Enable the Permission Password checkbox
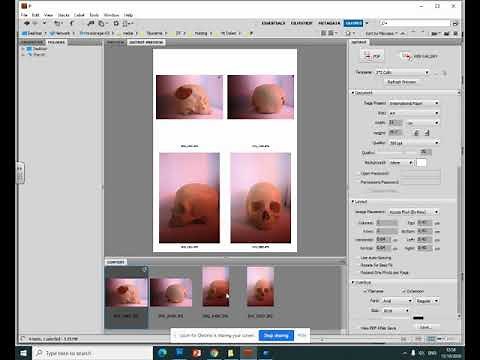Screen dimensions: 480x360 pyautogui.click(x=358, y=182)
